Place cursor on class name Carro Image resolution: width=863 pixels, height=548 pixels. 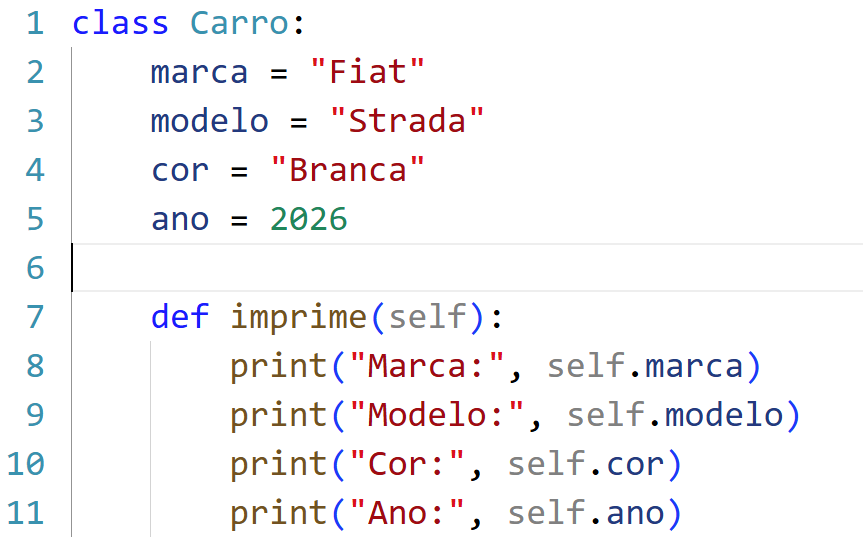(x=239, y=24)
